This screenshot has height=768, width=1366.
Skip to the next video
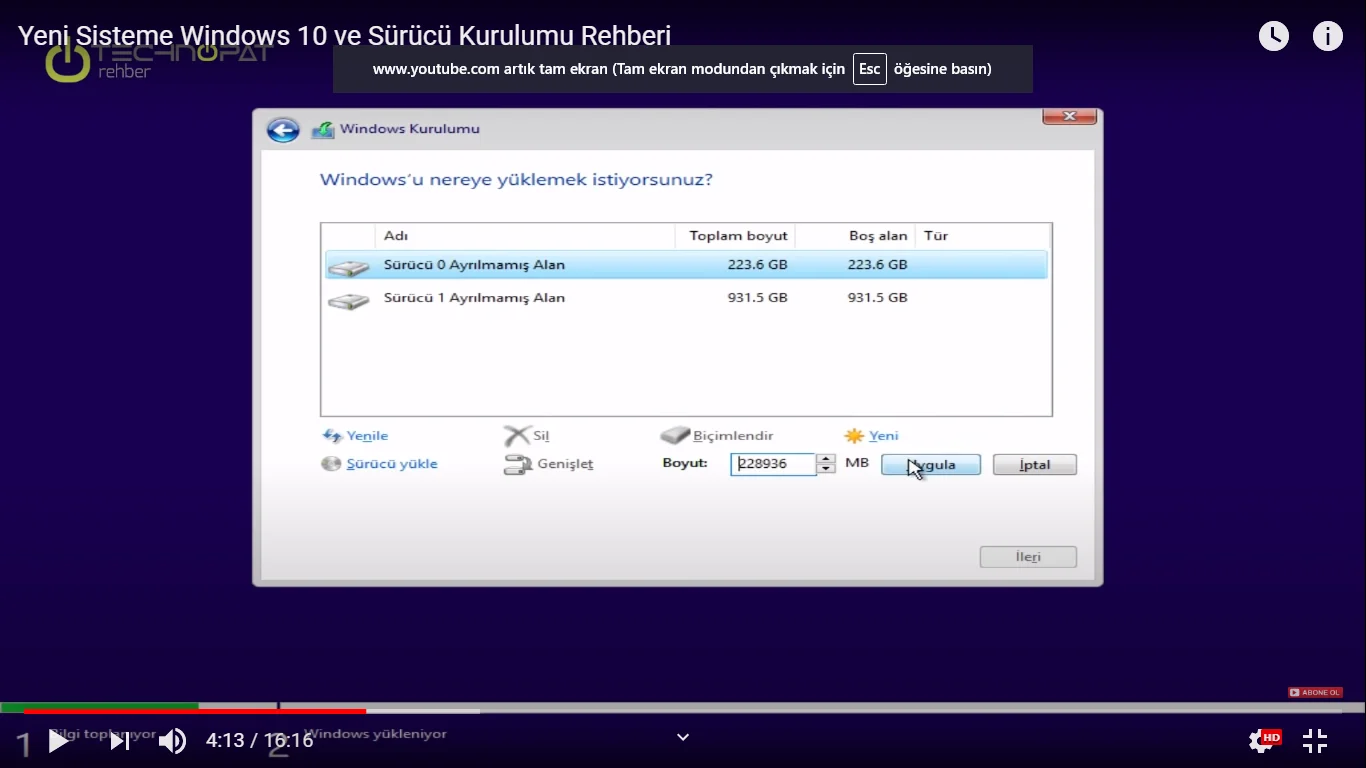(119, 741)
